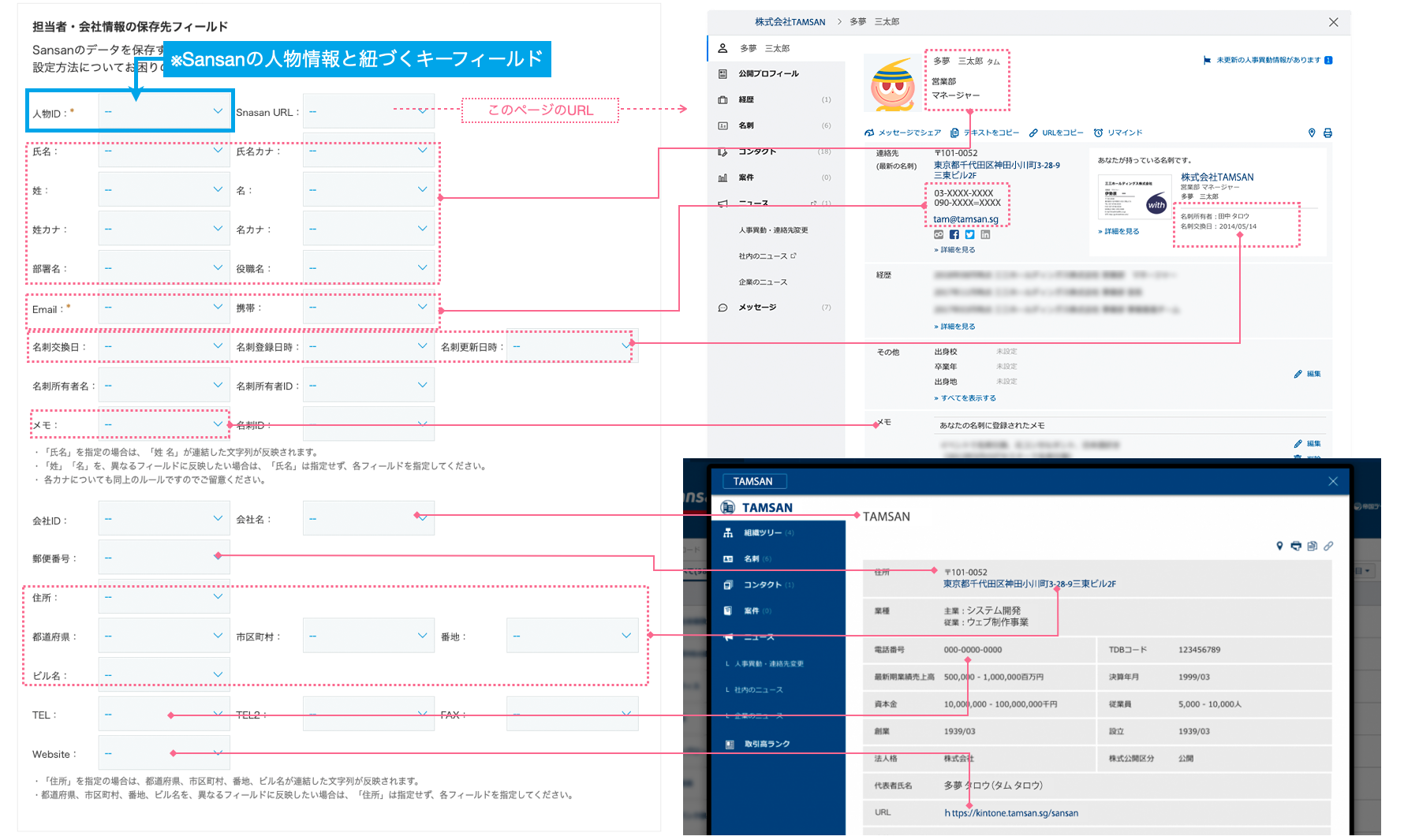Click map pin icon in person profile
This screenshot has height=840, width=1419.
[x=1312, y=133]
